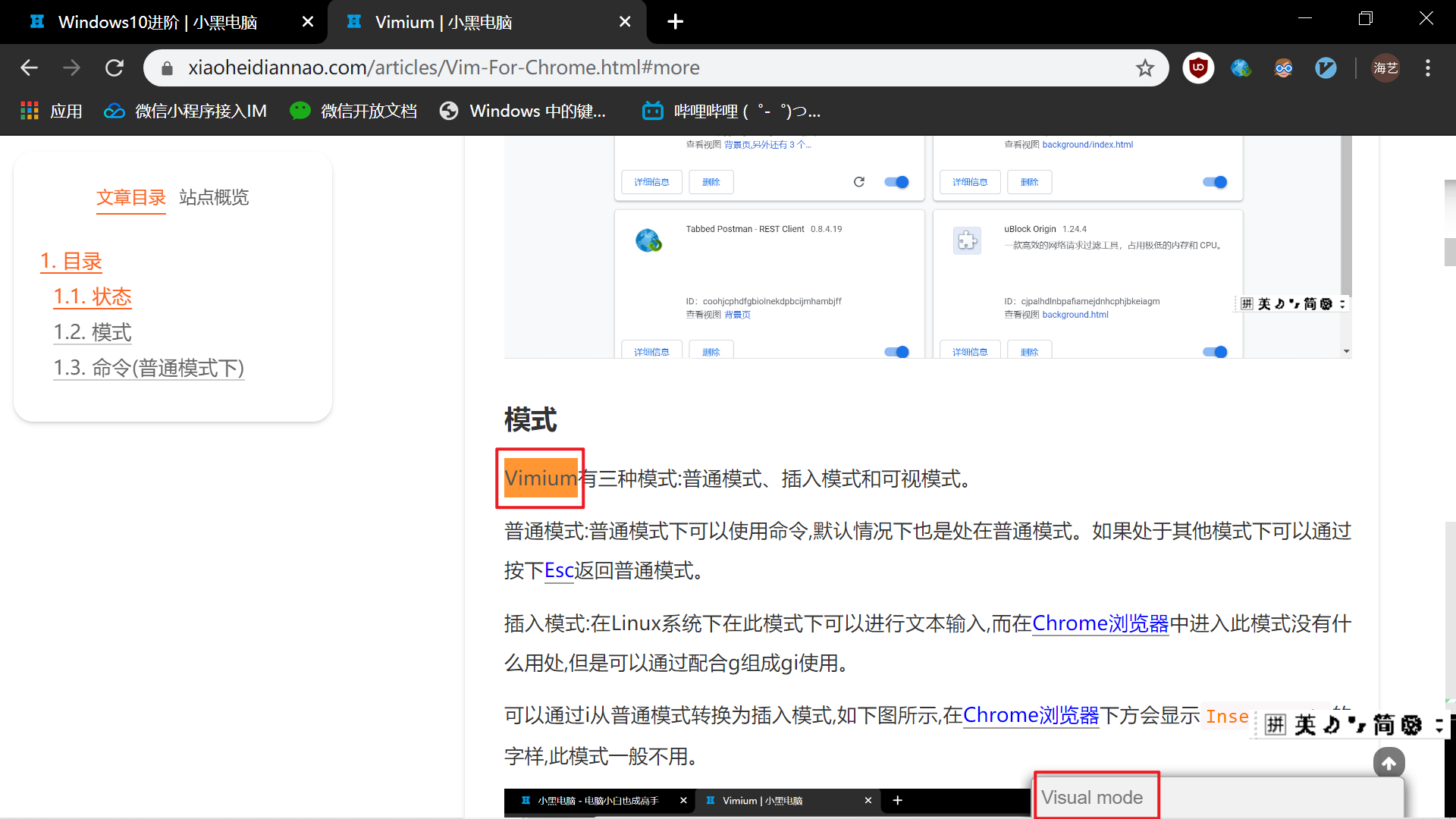Open the Windows 中的键... bookmark
Screen dimensions: 1456x819
click(x=523, y=111)
